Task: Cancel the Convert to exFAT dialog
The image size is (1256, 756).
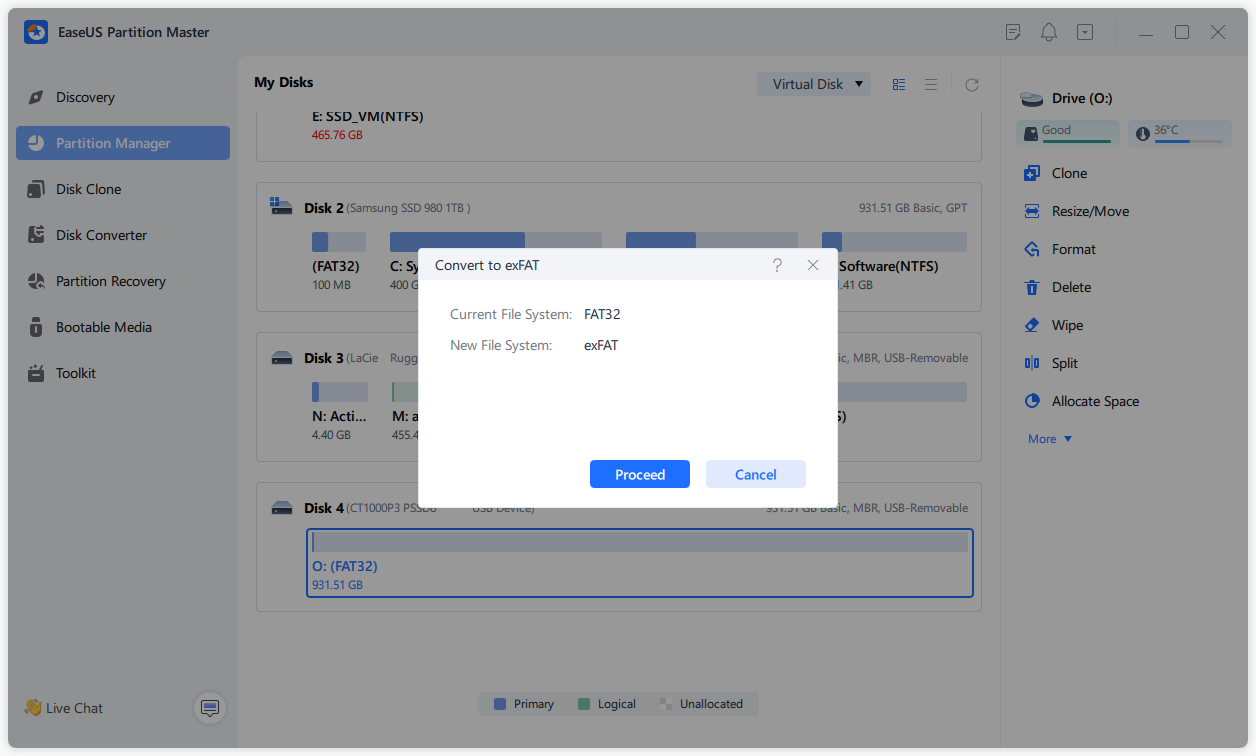Action: 756,474
